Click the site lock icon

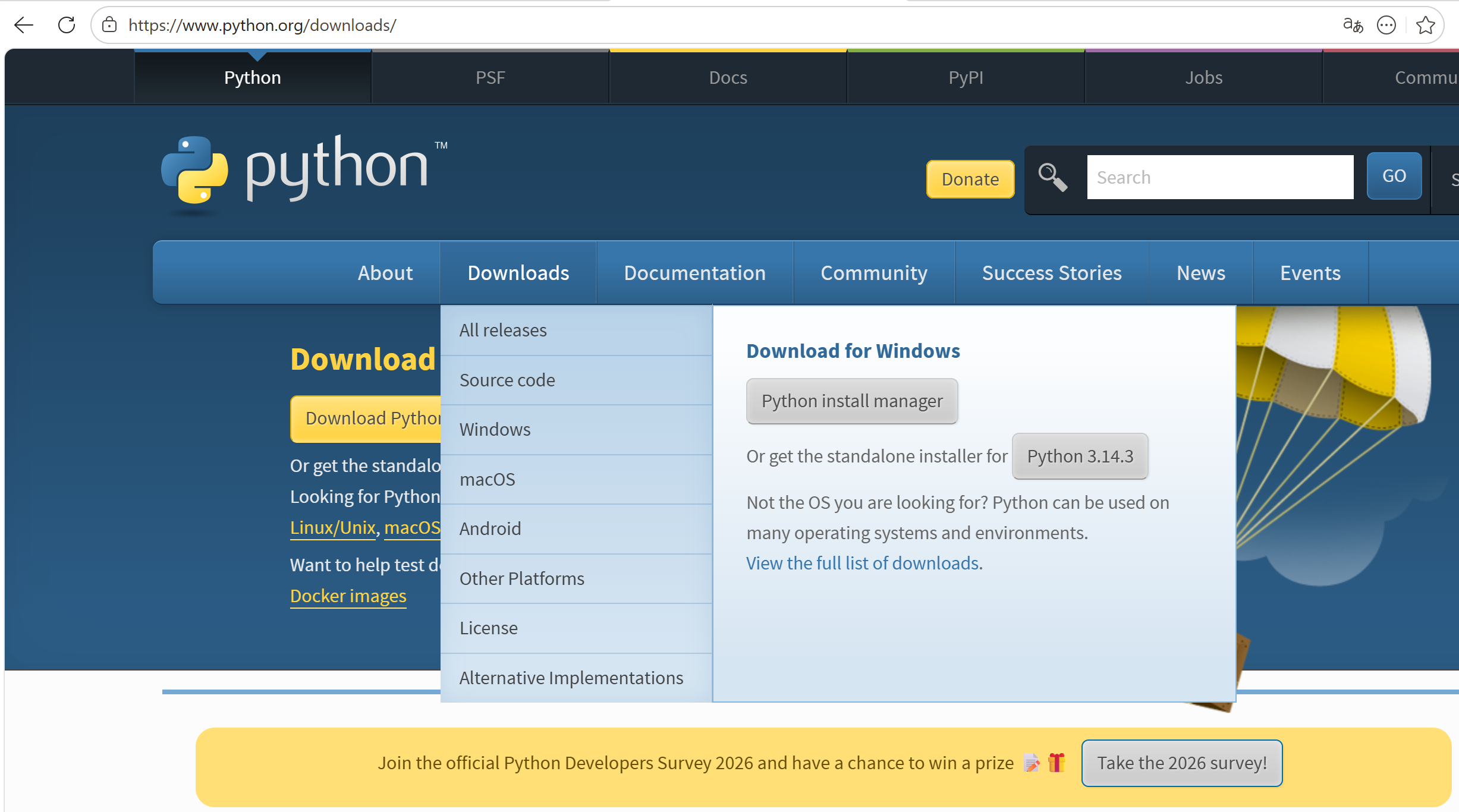pyautogui.click(x=109, y=25)
